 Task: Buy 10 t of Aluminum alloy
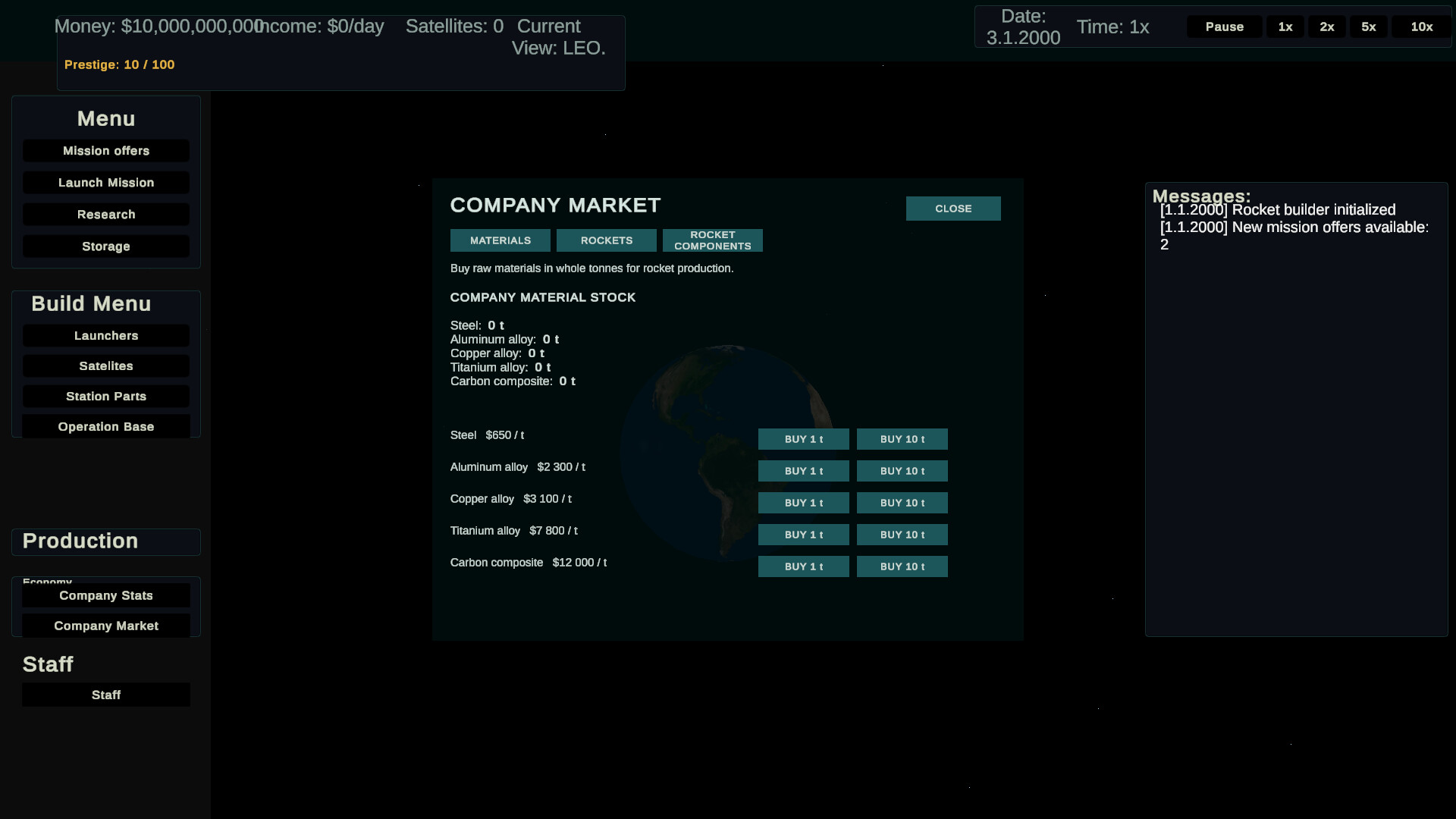[902, 471]
